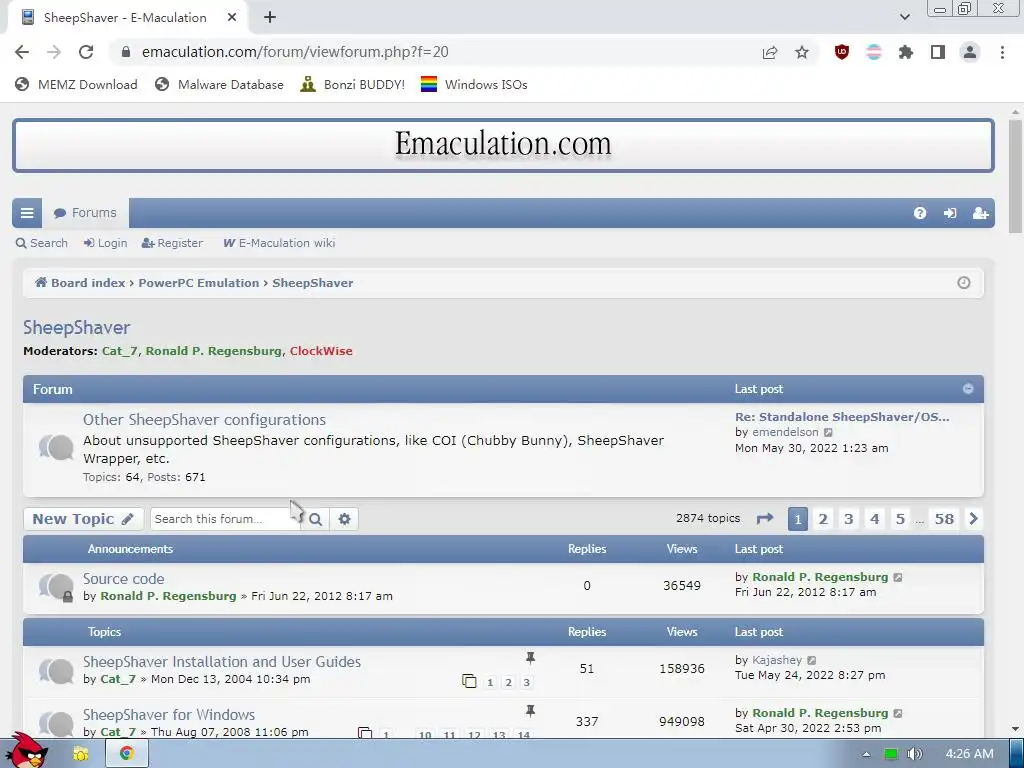The width and height of the screenshot is (1024, 768).
Task: Open Cat_7 moderator profile
Action: tap(120, 351)
